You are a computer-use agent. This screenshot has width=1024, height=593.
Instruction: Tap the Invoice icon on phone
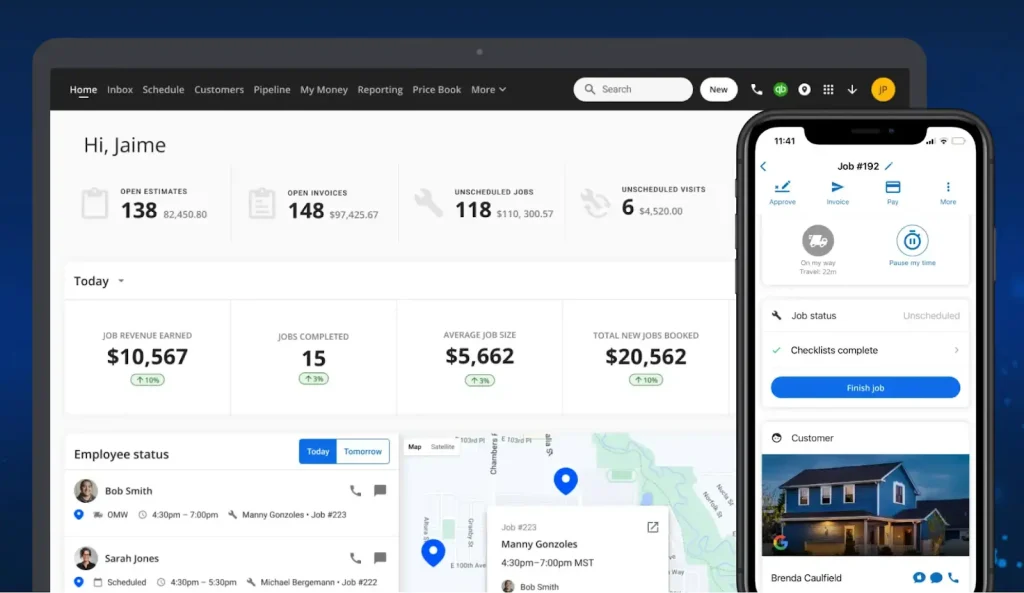click(837, 187)
